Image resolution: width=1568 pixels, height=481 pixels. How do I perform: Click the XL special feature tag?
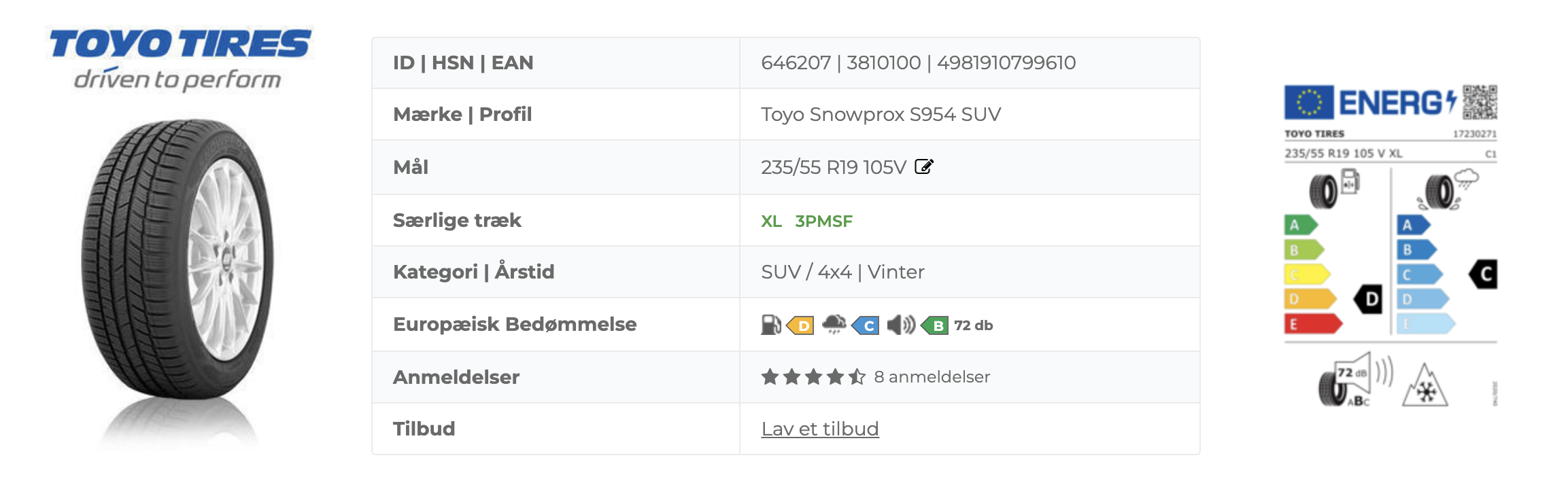pyautogui.click(x=771, y=221)
